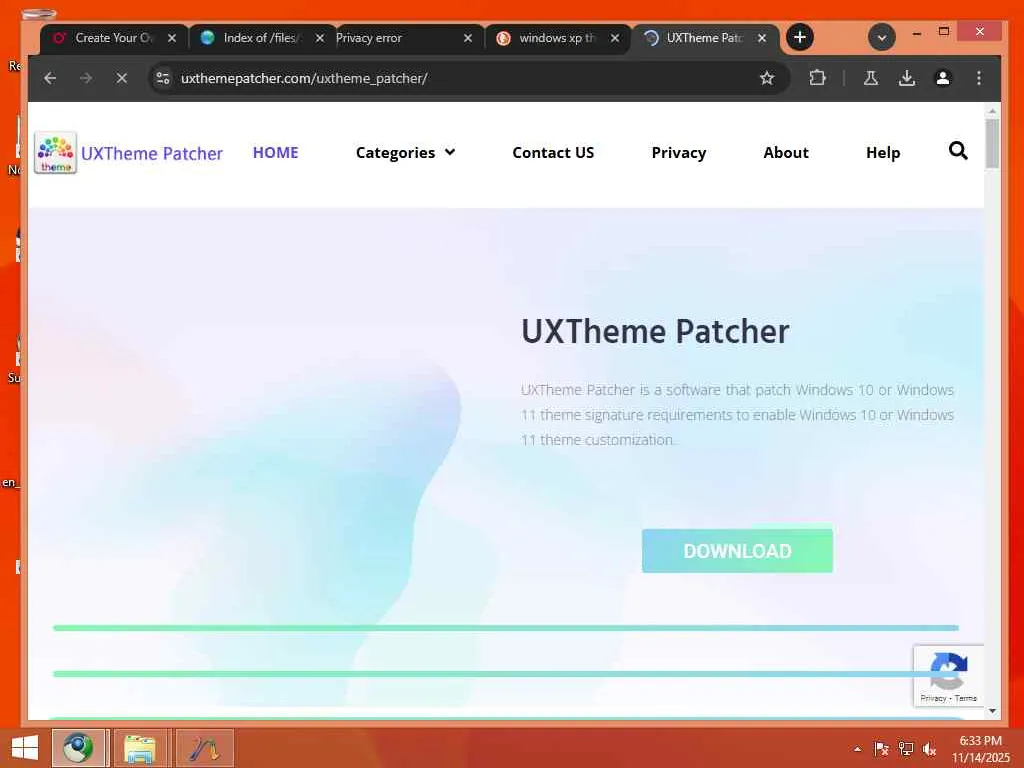Click the network tray icon

tap(906, 749)
